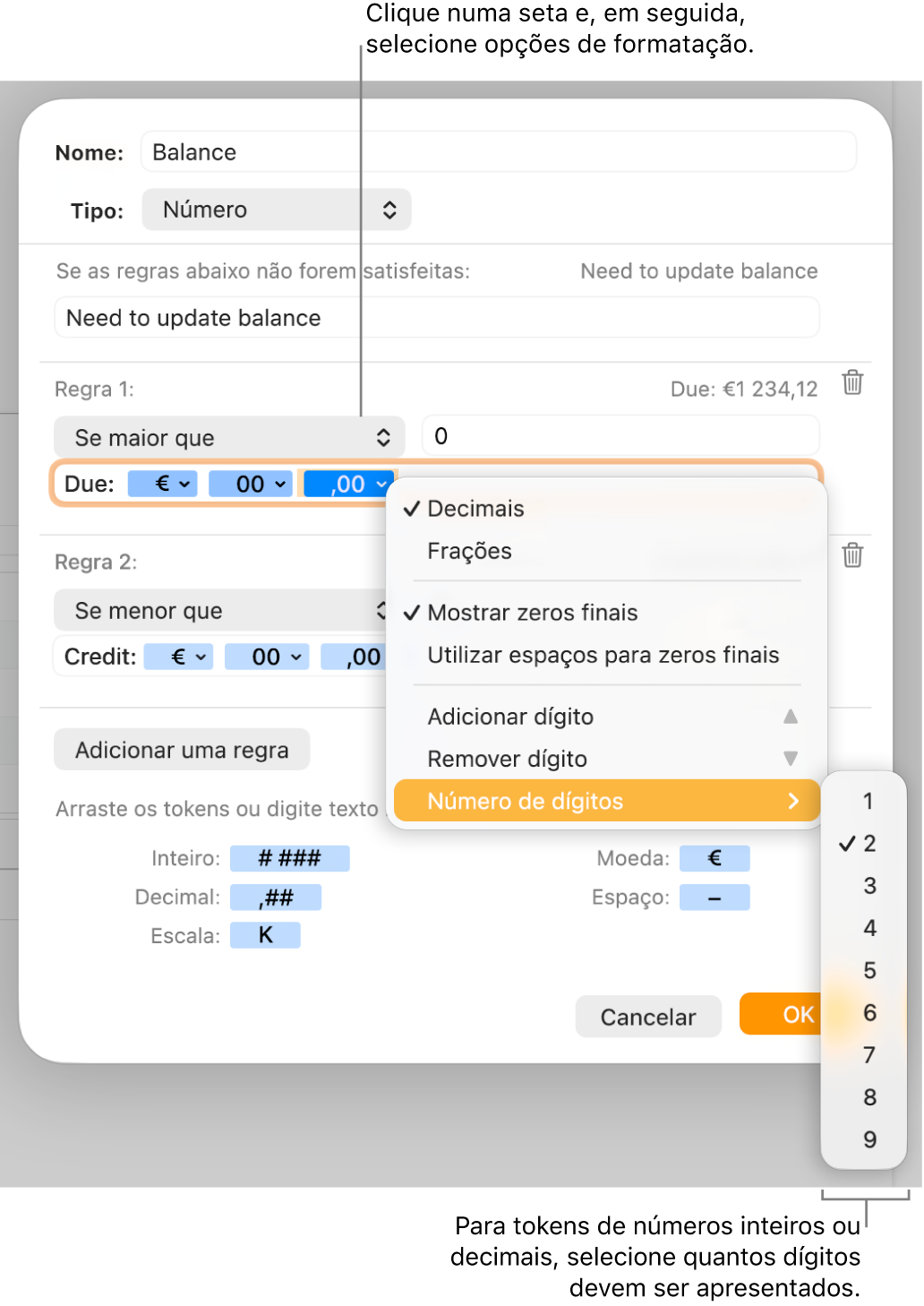Expand the Due ,00 decimal token arrow
Image resolution: width=924 pixels, height=1306 pixels.
pyautogui.click(x=381, y=485)
